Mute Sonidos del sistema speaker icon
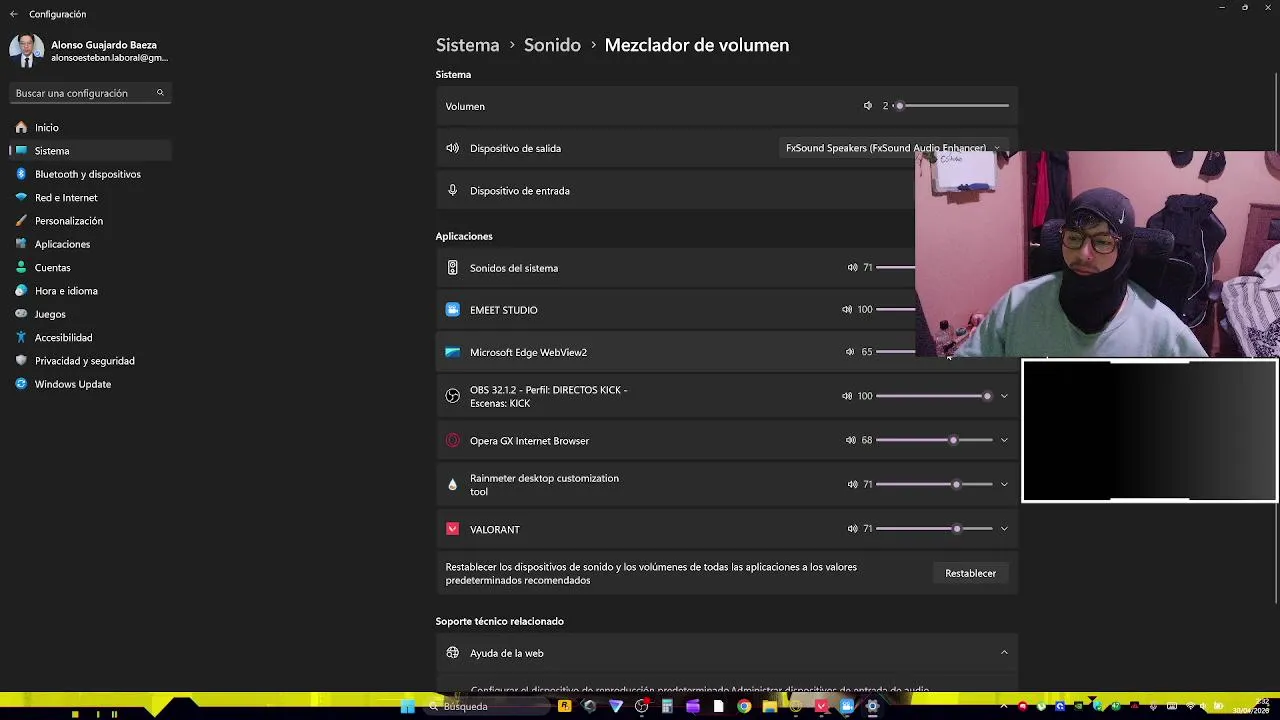Viewport: 1280px width, 720px height. pyautogui.click(x=853, y=268)
